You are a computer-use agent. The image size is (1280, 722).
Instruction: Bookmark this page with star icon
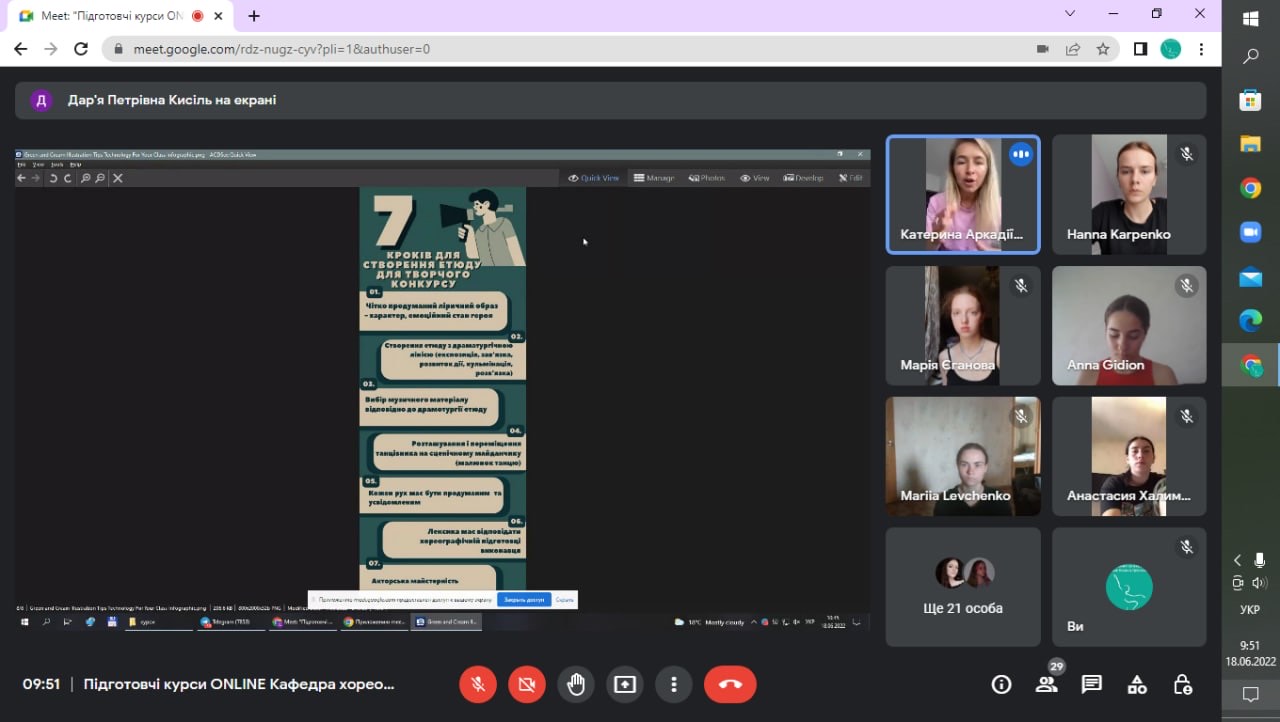(x=1103, y=49)
